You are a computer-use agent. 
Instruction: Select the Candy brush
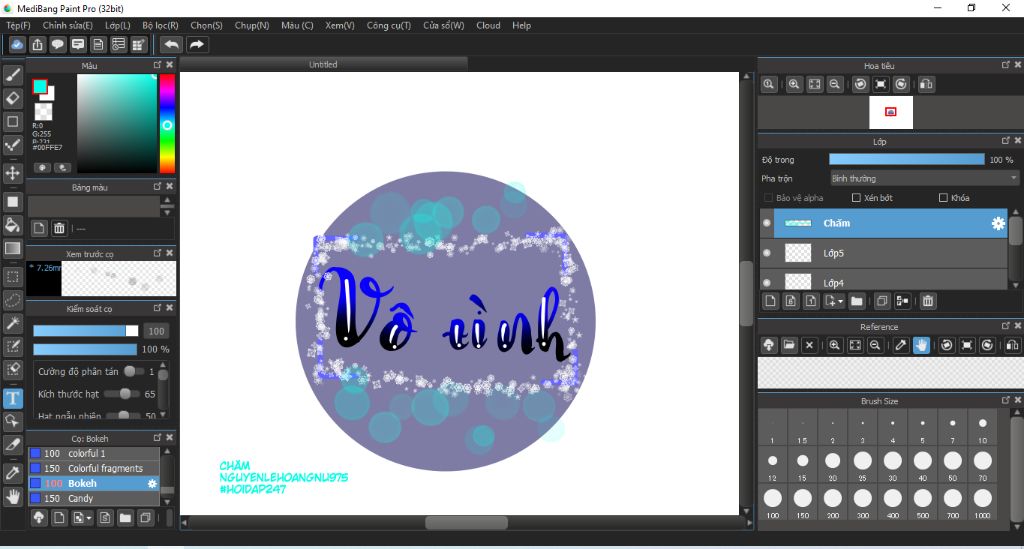click(94, 498)
